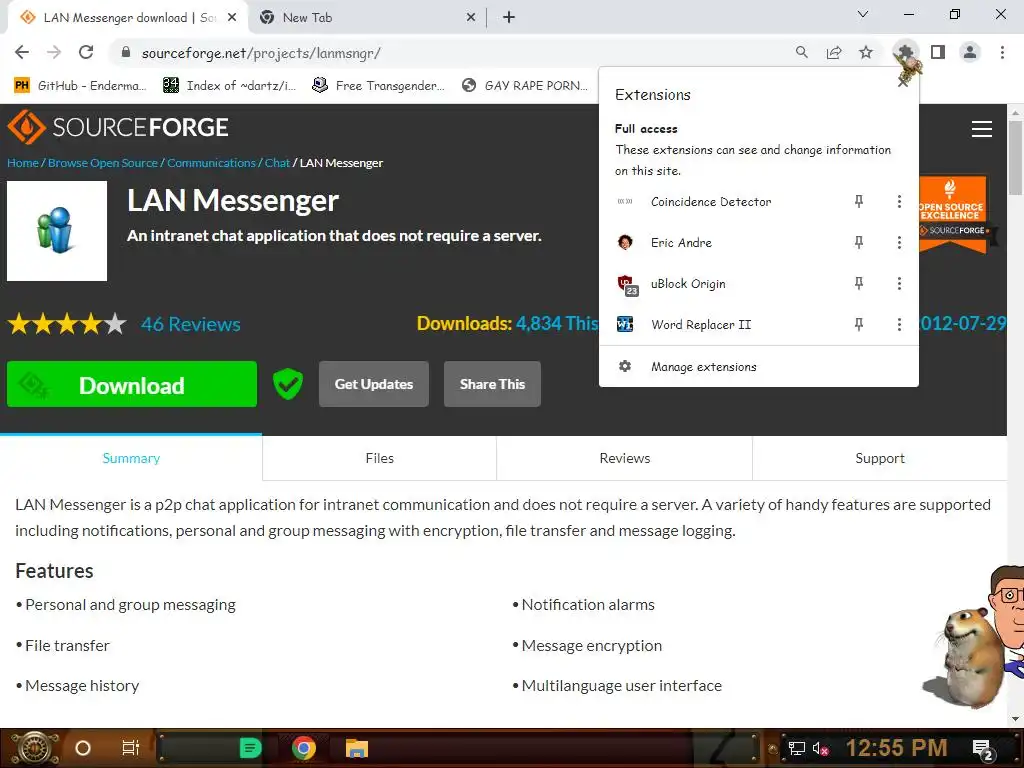1024x768 pixels.
Task: Click the SourceForge logo
Action: coord(118,127)
